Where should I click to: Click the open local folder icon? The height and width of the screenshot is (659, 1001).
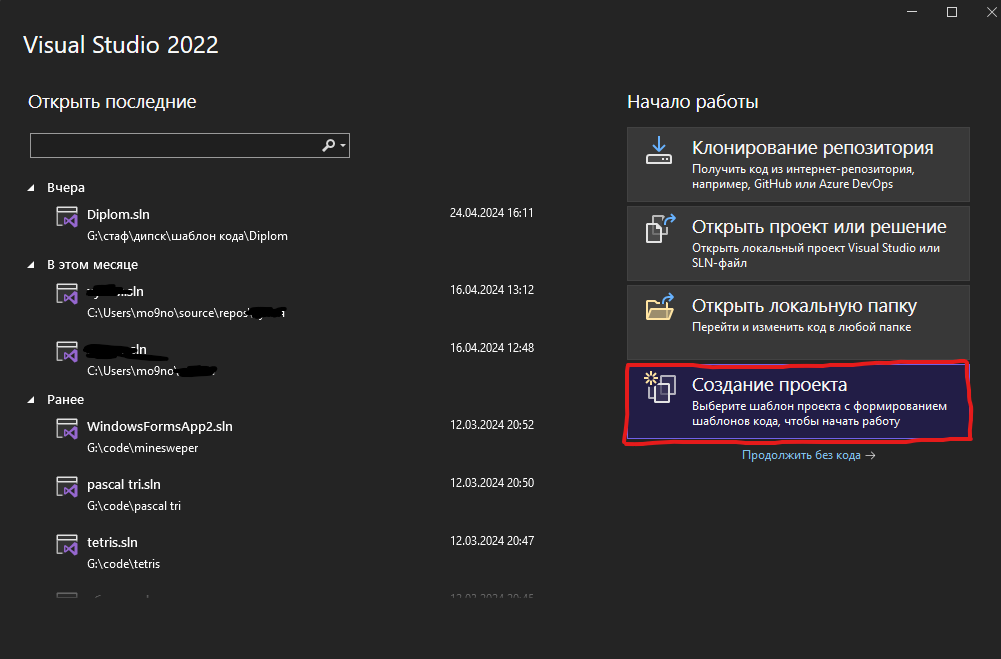tap(659, 307)
